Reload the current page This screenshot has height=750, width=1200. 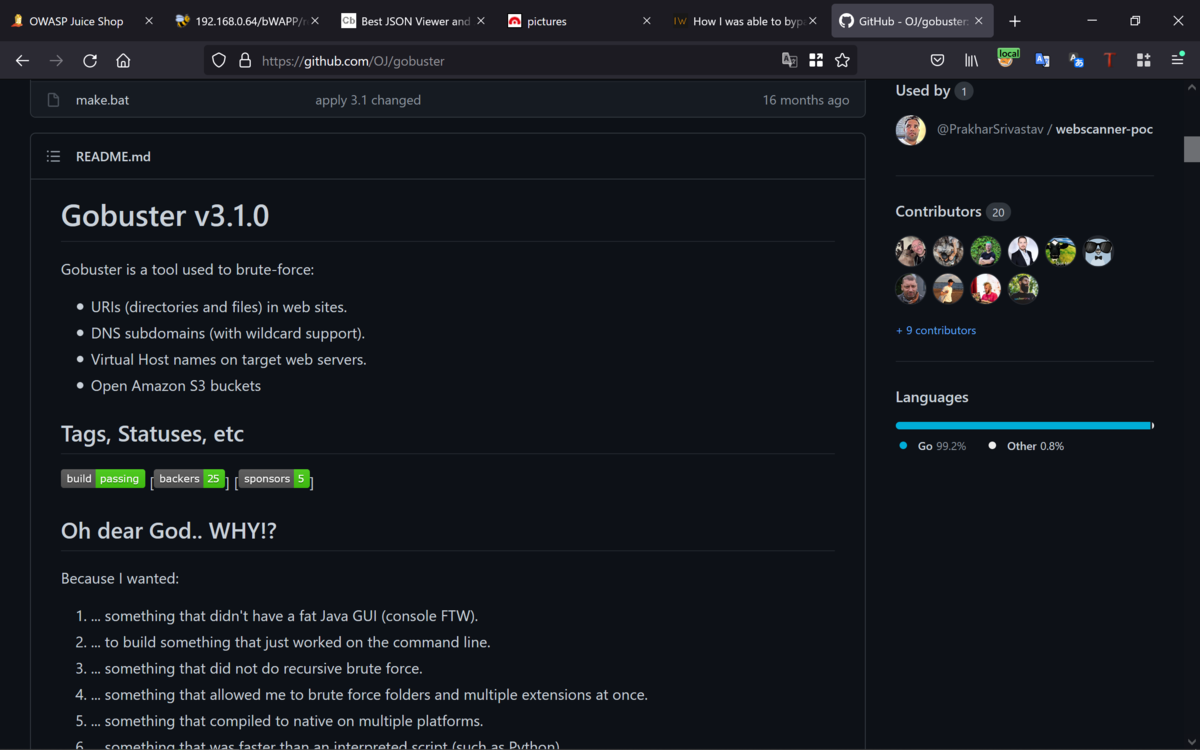coord(90,60)
